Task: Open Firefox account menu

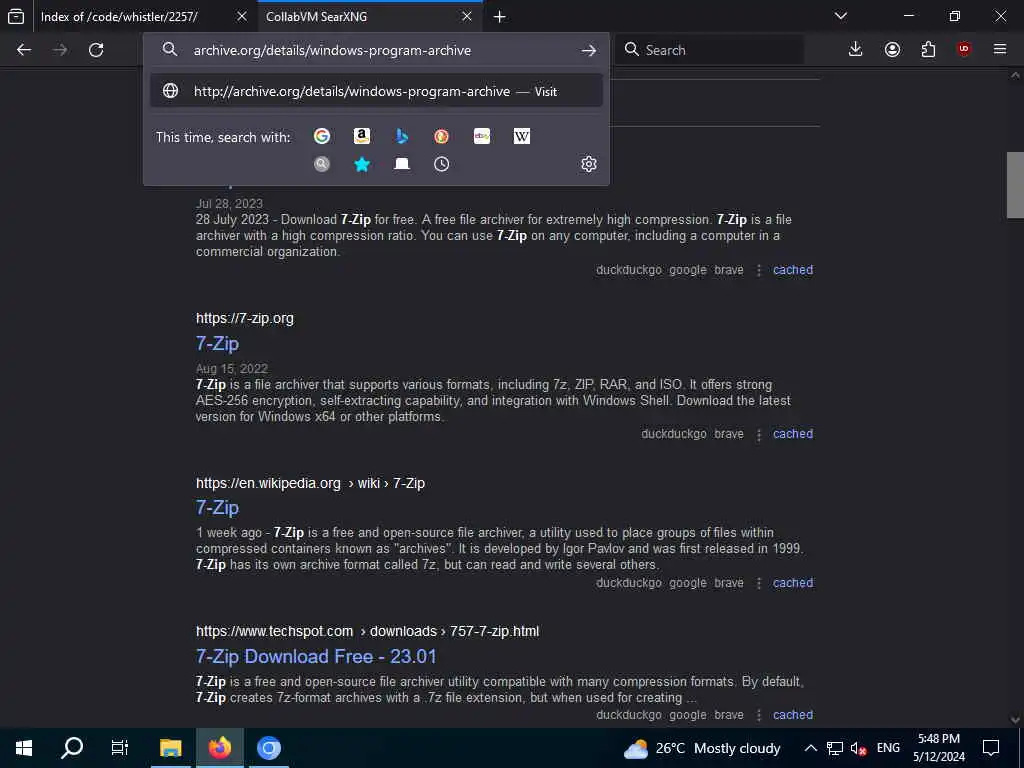Action: (892, 50)
